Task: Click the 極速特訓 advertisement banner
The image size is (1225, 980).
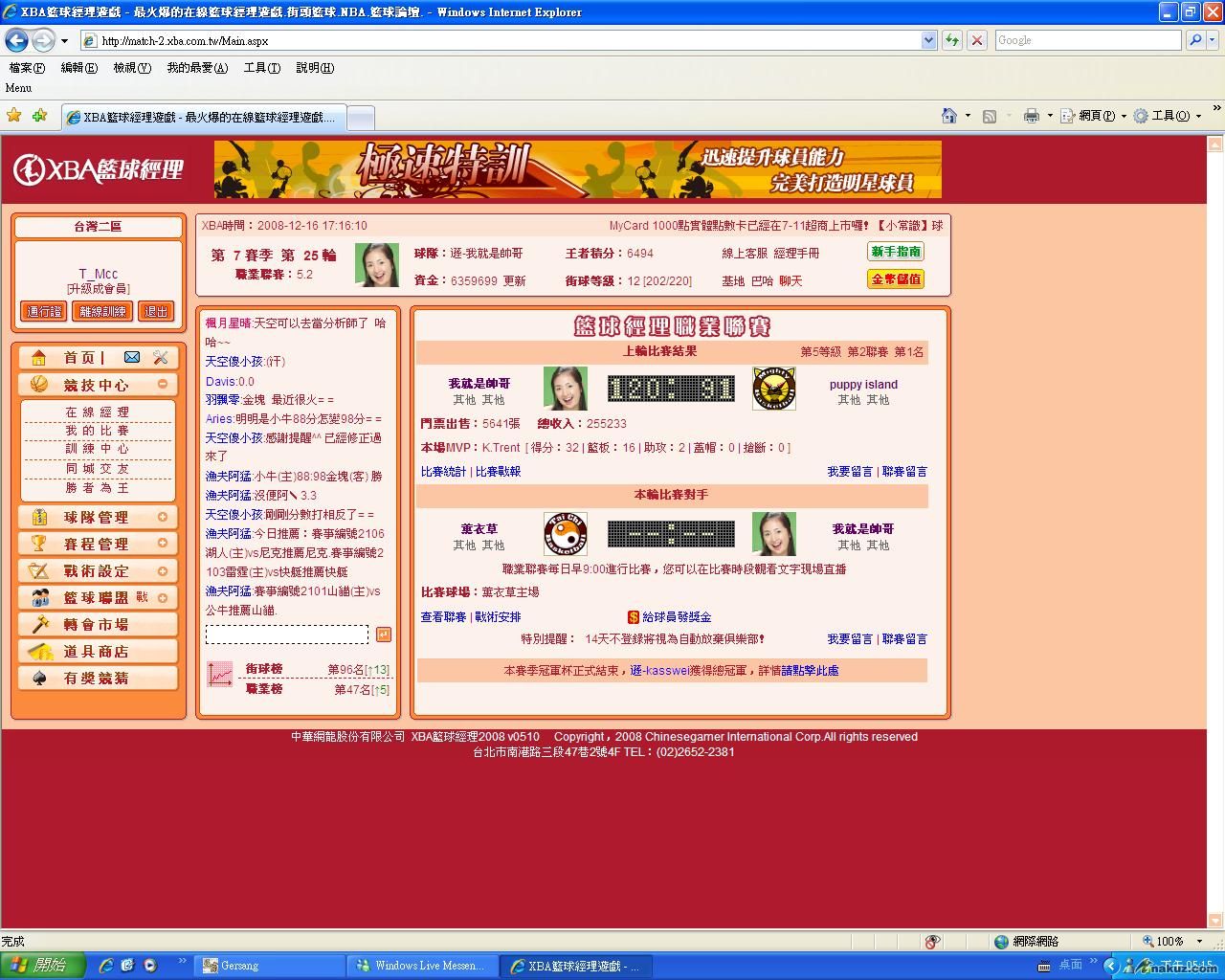Action: [x=578, y=169]
